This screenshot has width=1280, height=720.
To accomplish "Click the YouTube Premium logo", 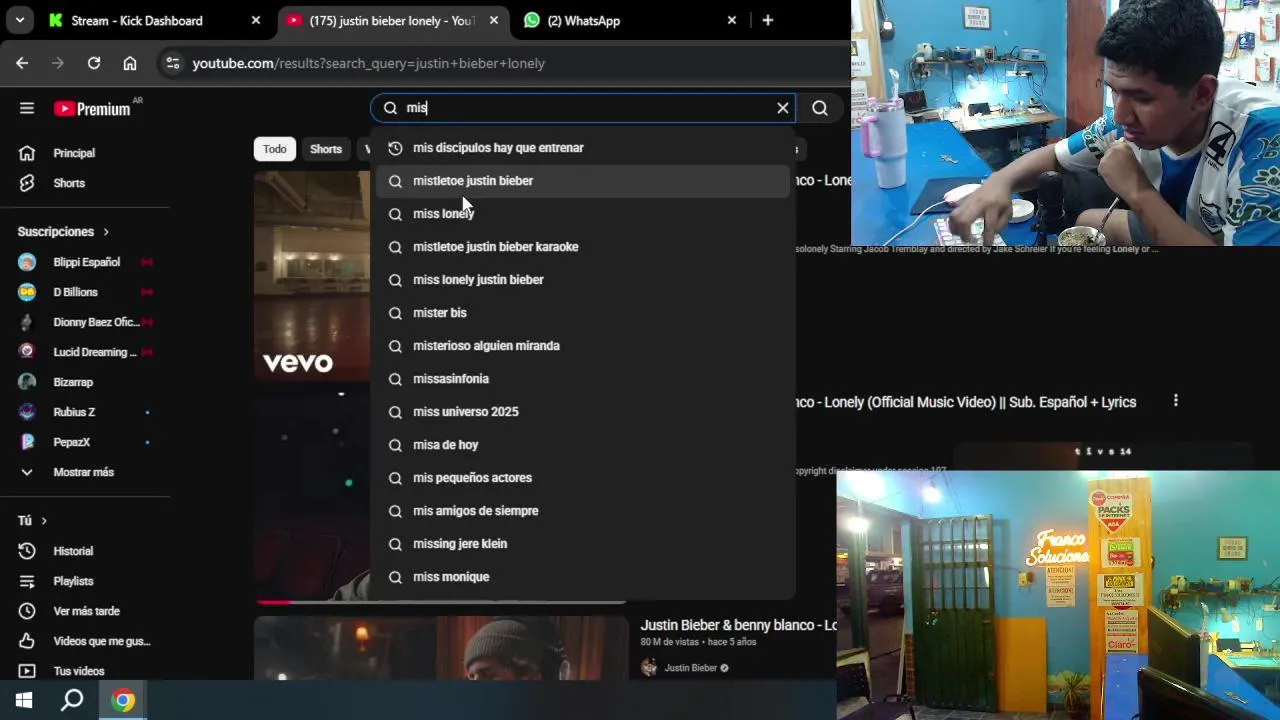I will 92,108.
